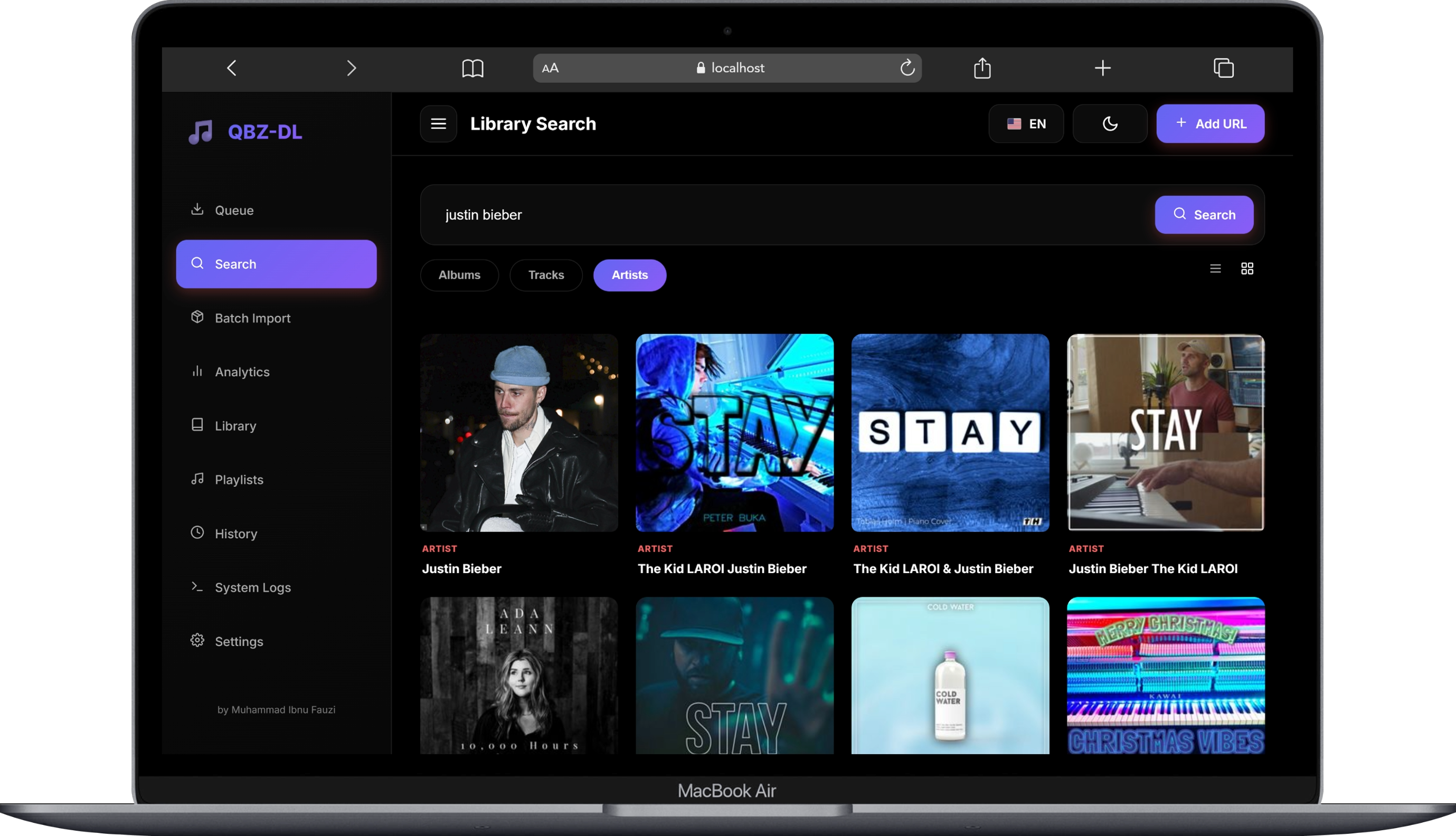Viewport: 1456px width, 836px height.
Task: Toggle dark mode with the moon icon
Action: 1109,123
